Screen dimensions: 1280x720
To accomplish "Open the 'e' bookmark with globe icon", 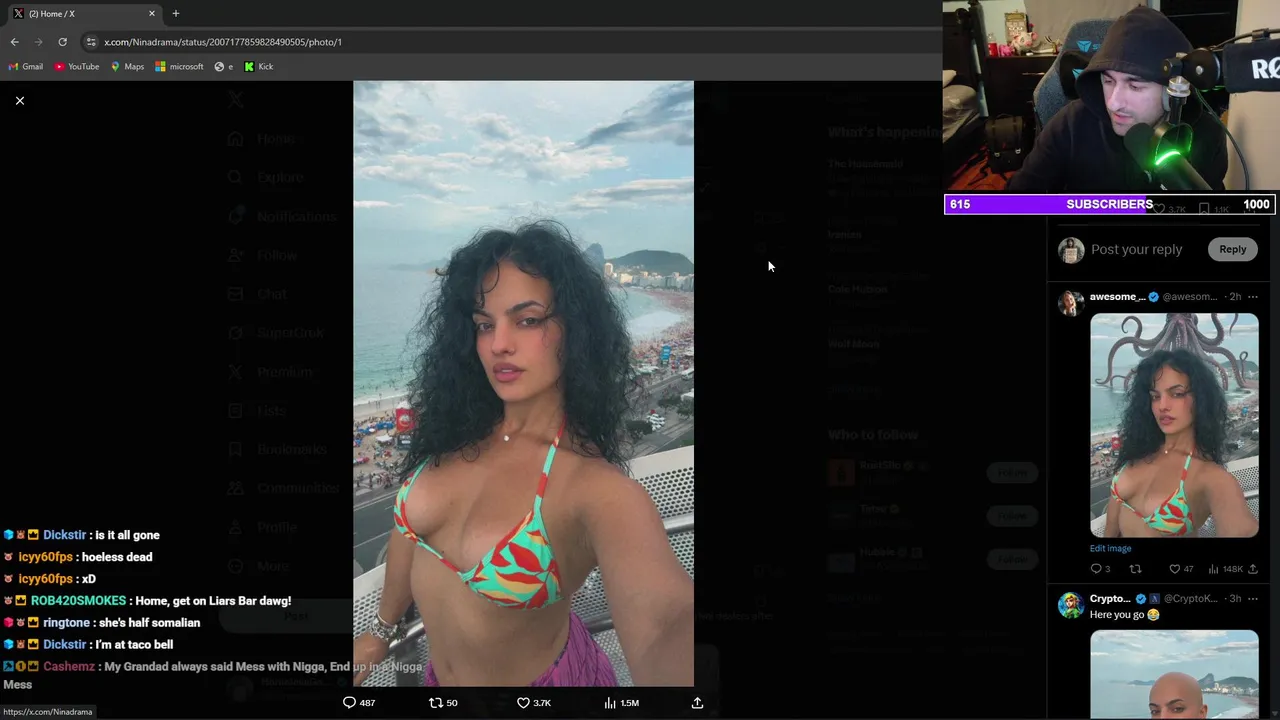I will tap(224, 67).
